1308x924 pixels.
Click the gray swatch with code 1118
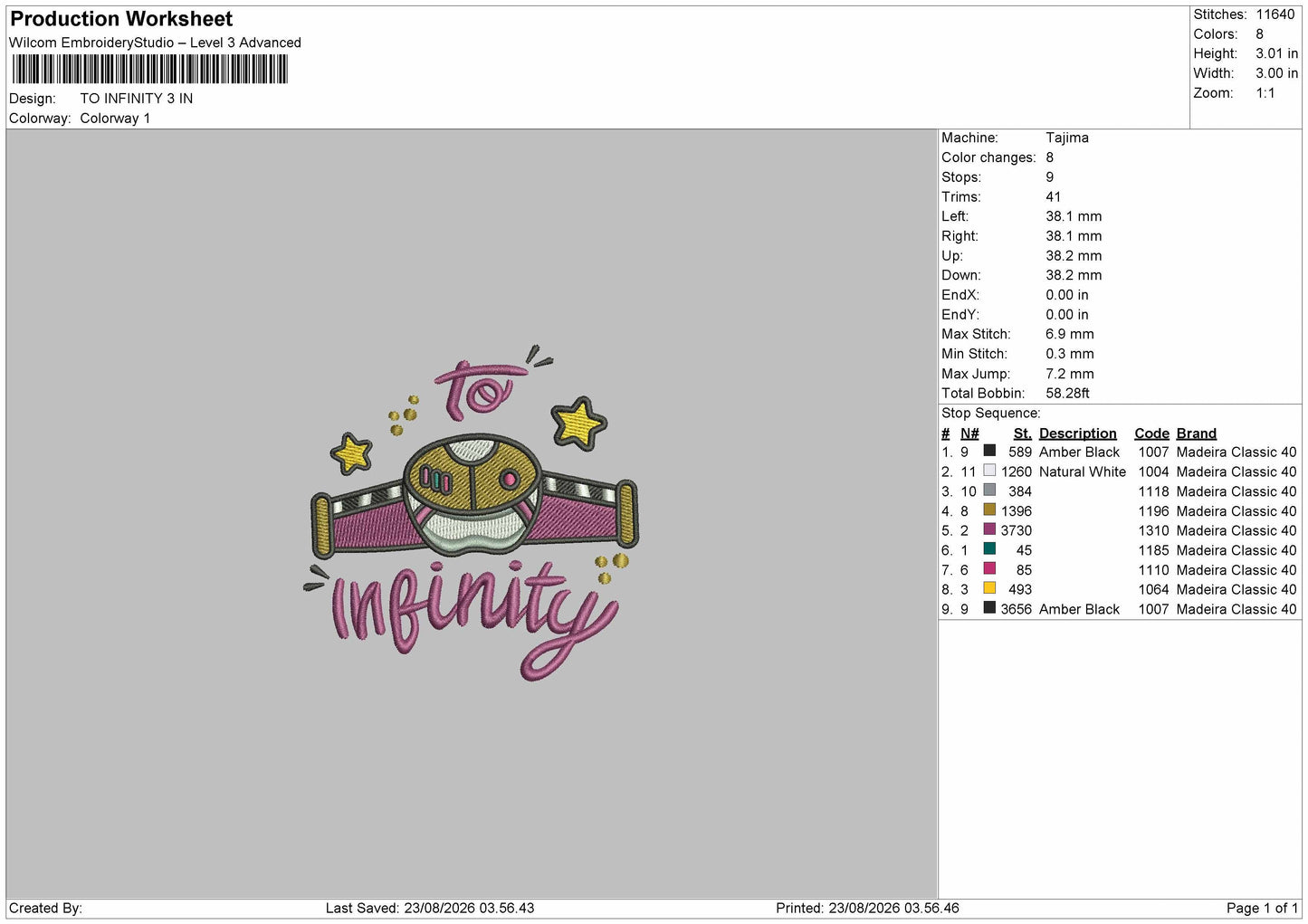989,491
